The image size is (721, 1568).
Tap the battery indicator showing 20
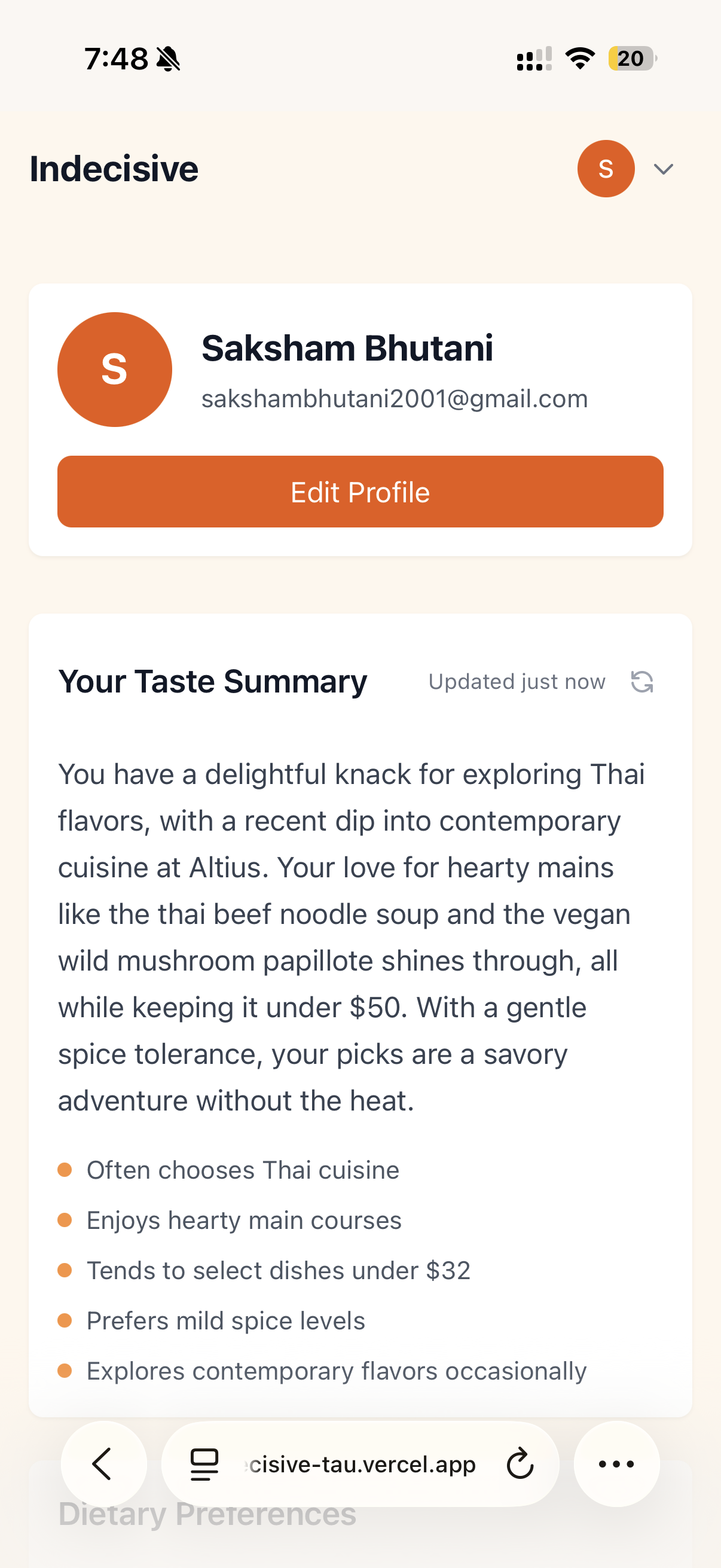(x=631, y=59)
